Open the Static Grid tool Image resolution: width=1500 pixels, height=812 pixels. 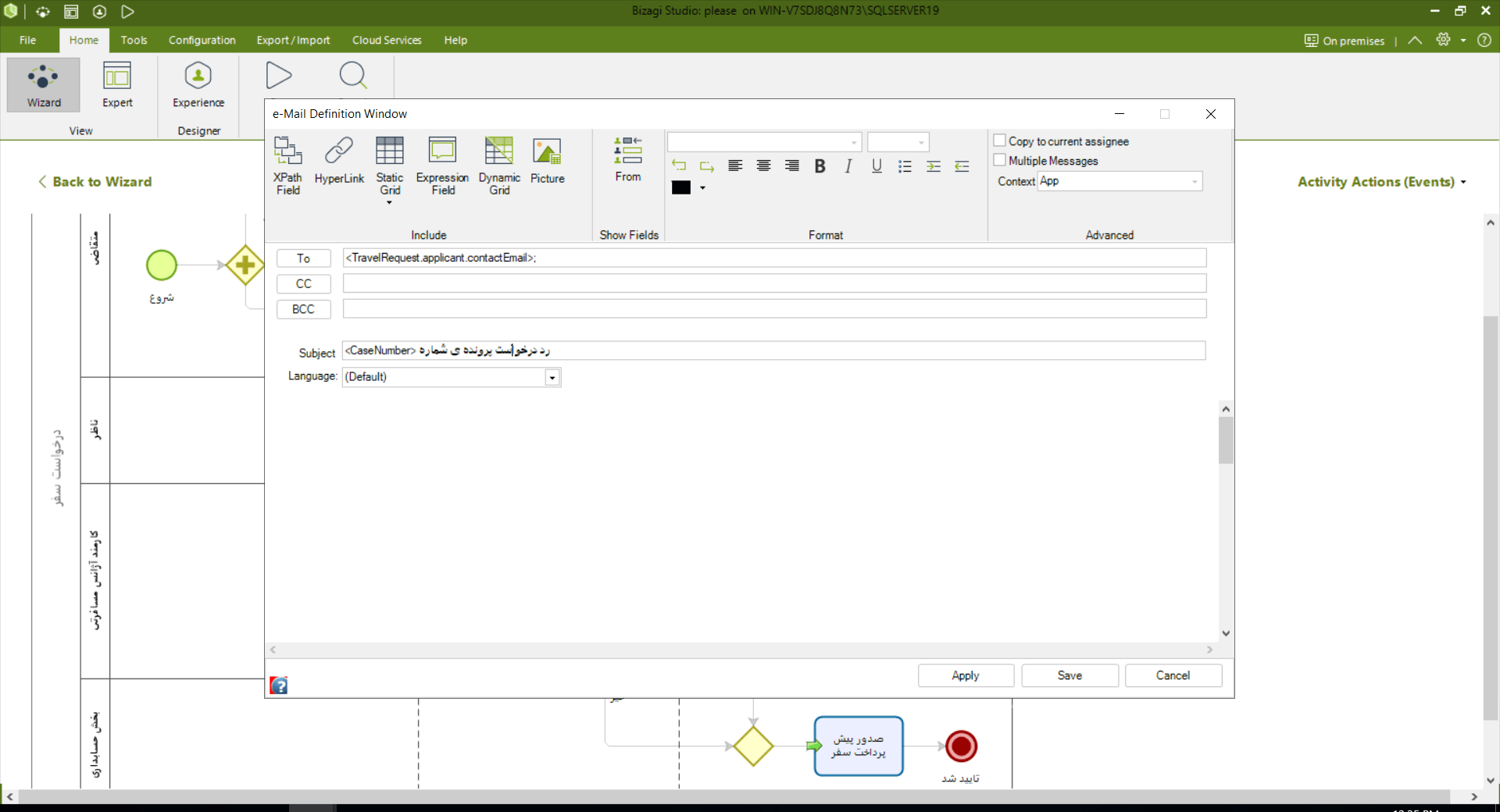coord(389,166)
